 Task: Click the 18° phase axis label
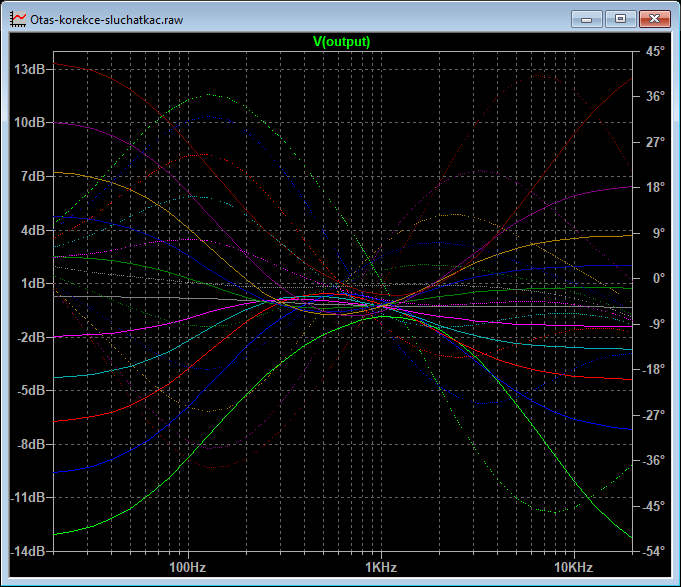655,187
